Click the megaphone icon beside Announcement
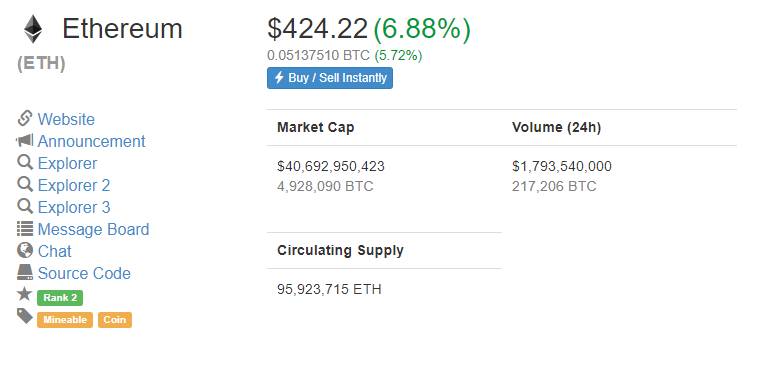Image resolution: width=783 pixels, height=373 pixels. pyautogui.click(x=24, y=141)
